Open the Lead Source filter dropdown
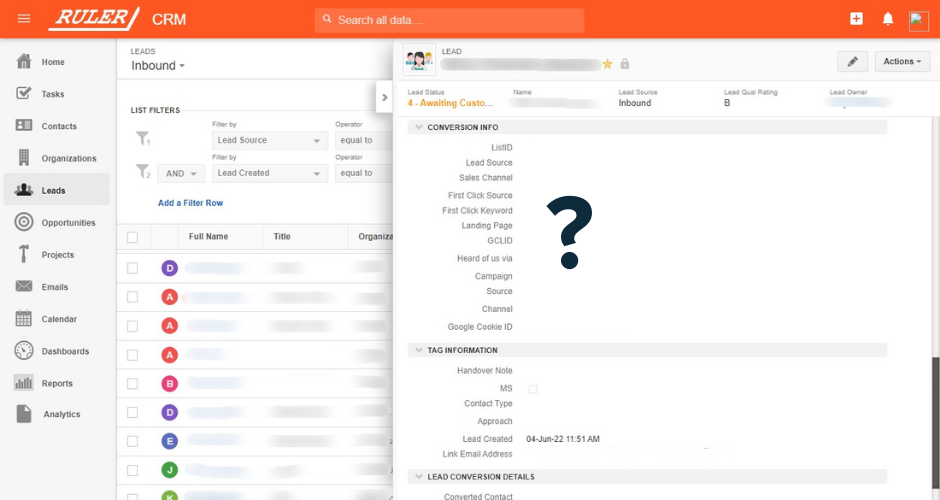 tap(269, 140)
